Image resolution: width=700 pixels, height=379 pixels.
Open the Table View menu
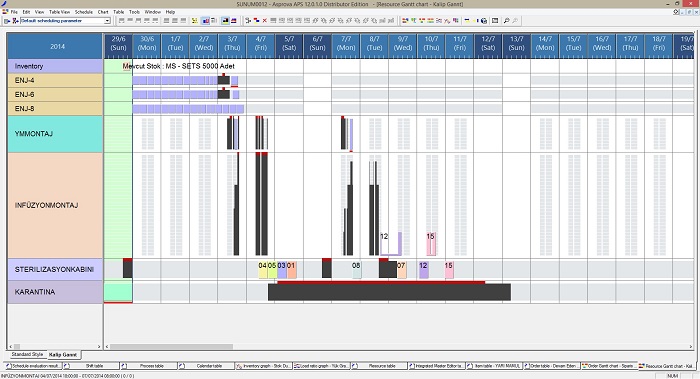pos(59,12)
